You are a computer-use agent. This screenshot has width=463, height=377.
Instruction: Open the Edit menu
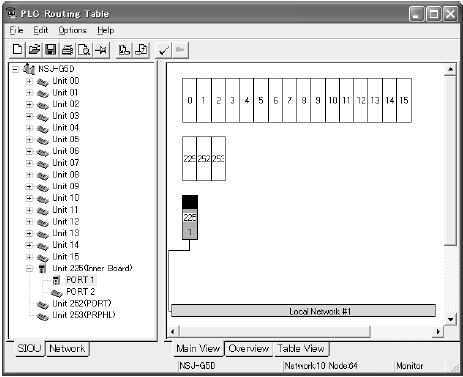[x=41, y=30]
